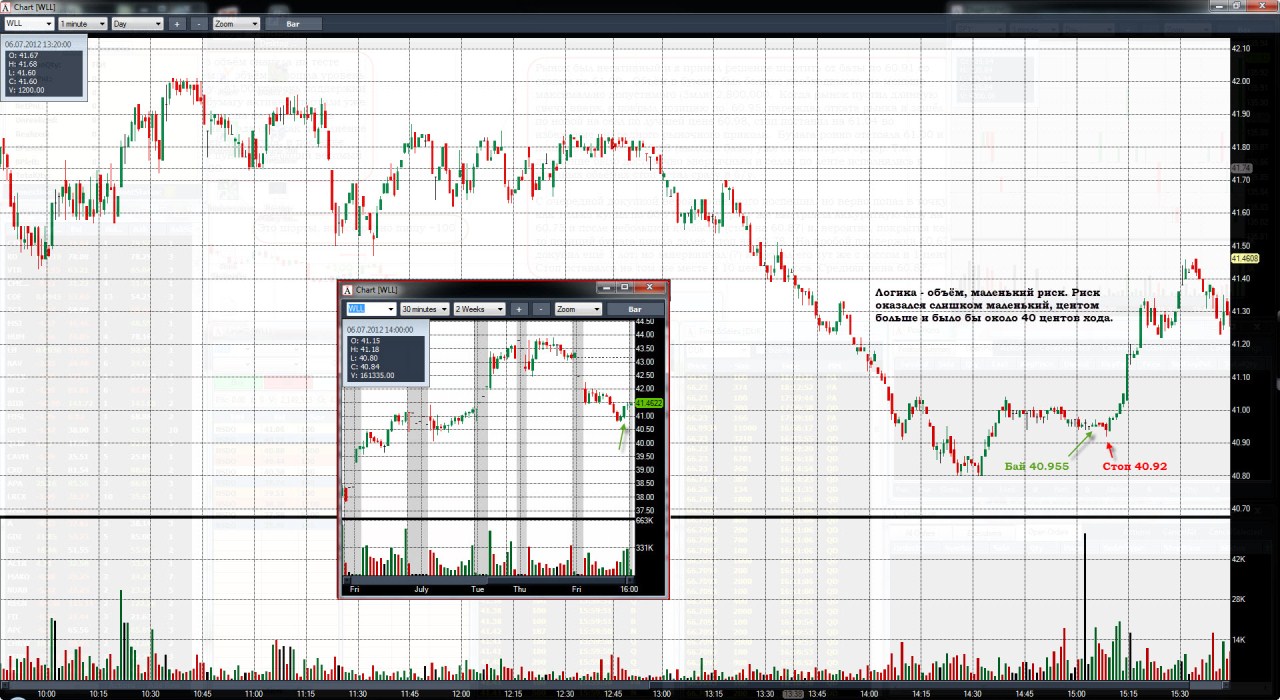Screen dimensions: 1280x700
Task: Click the plus button in small chart window
Action: point(518,309)
